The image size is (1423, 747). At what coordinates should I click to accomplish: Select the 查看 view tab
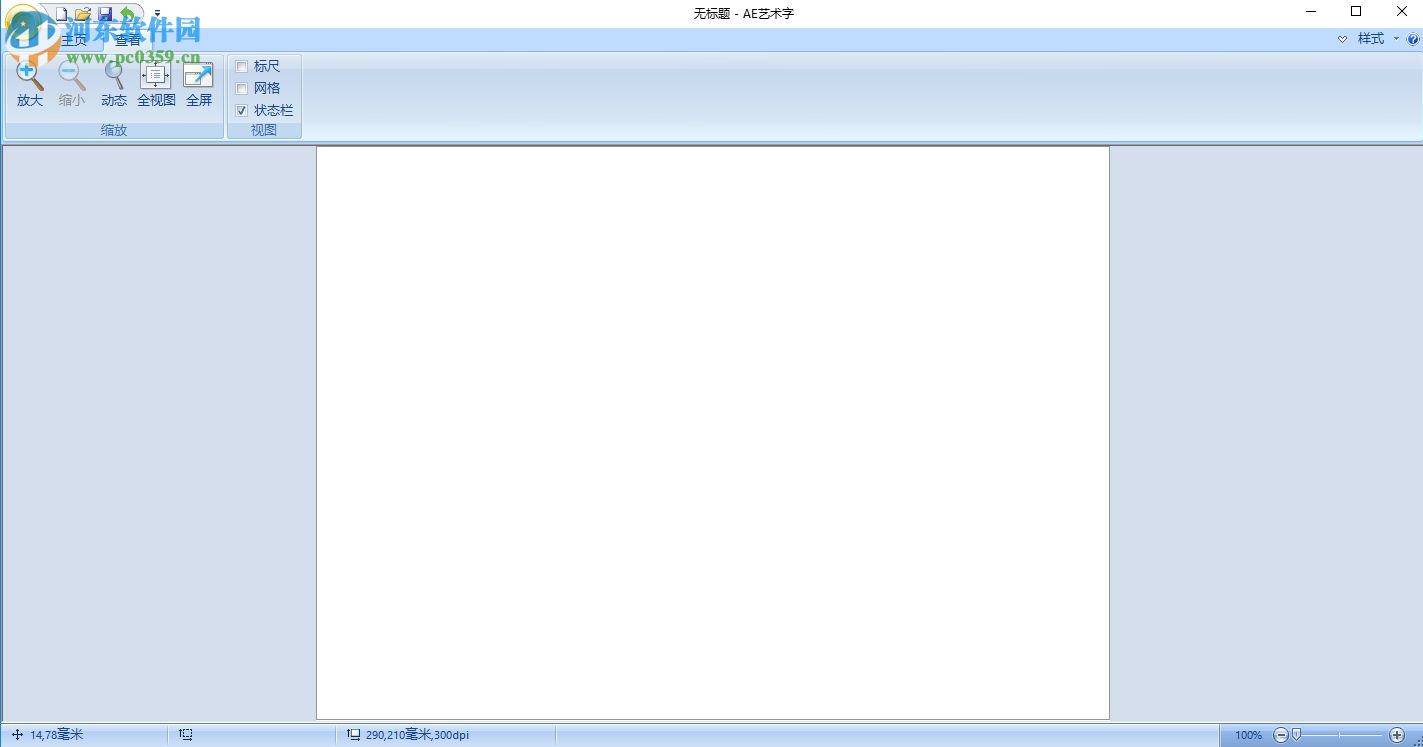[128, 40]
